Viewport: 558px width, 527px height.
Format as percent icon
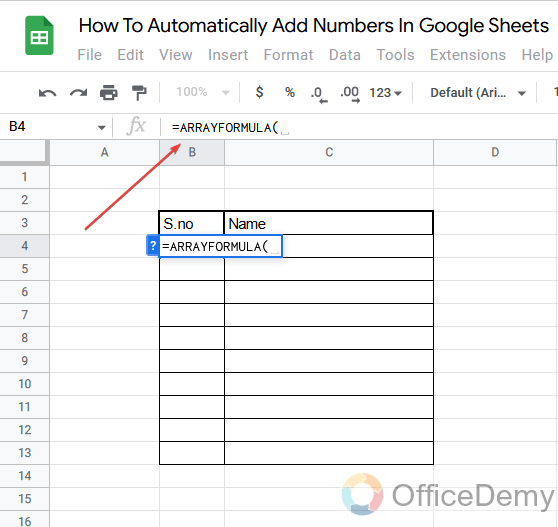point(290,93)
